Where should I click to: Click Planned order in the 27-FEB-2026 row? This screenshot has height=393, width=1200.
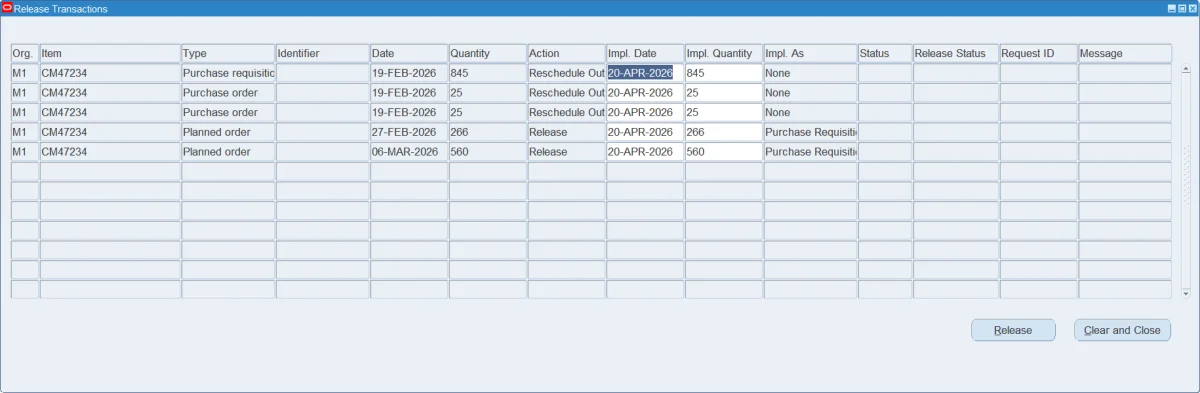tap(228, 132)
